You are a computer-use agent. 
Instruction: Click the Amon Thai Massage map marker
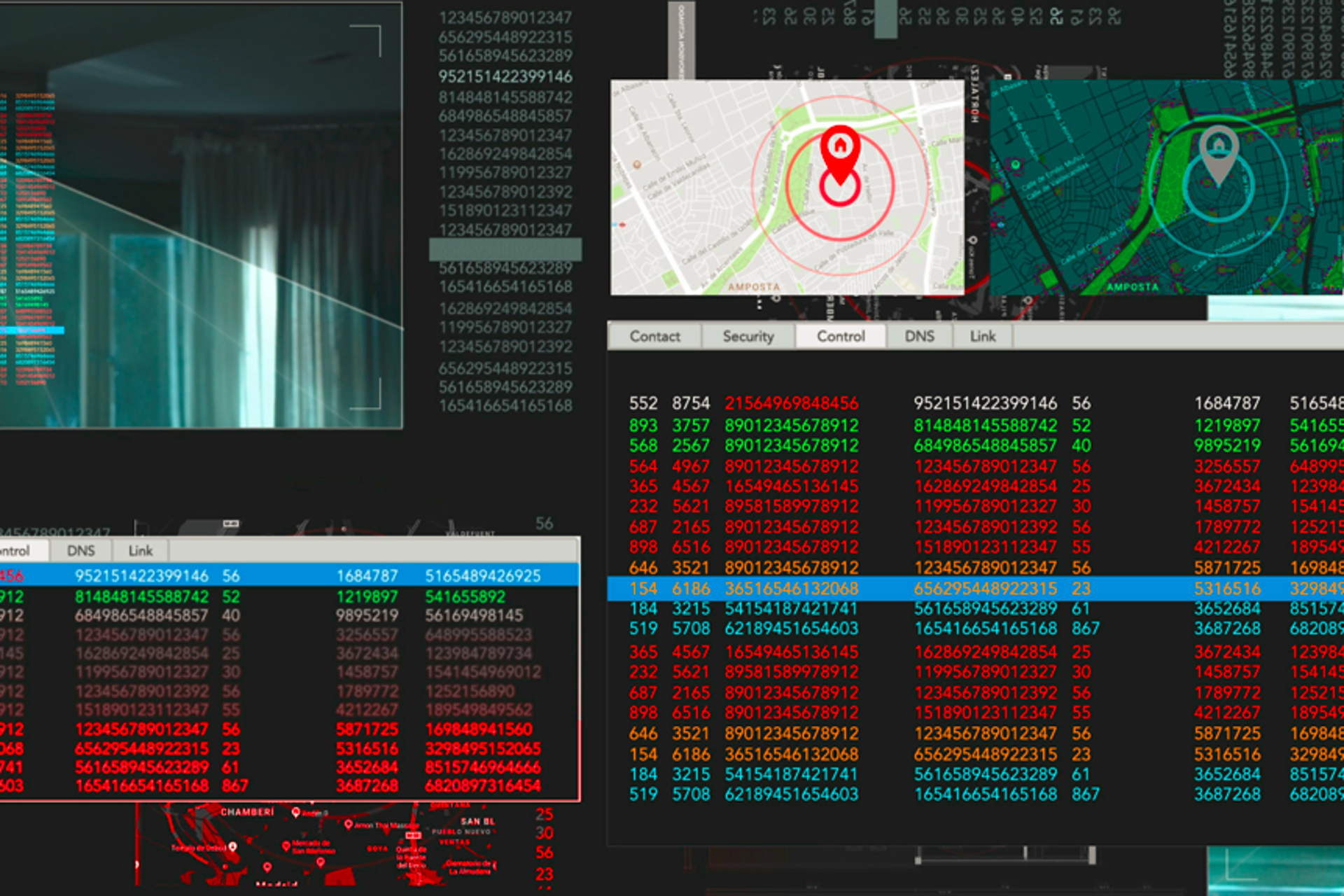point(349,825)
